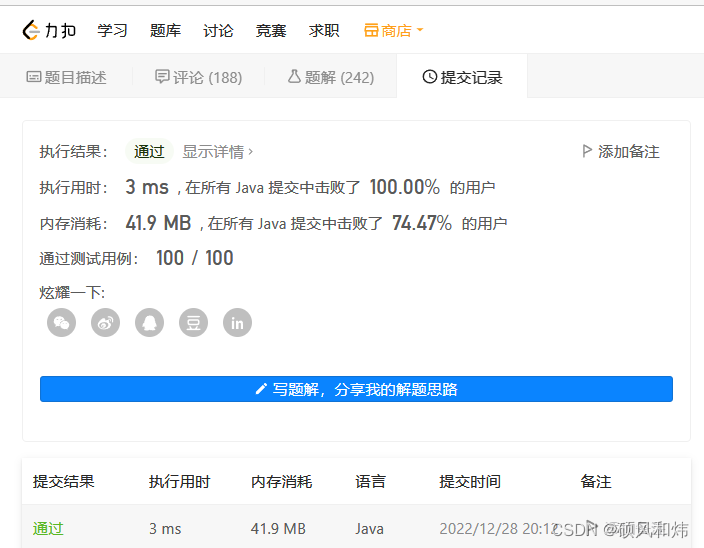The height and width of the screenshot is (548, 704).
Task: Click the 提交结果 column header
Action: 64,482
